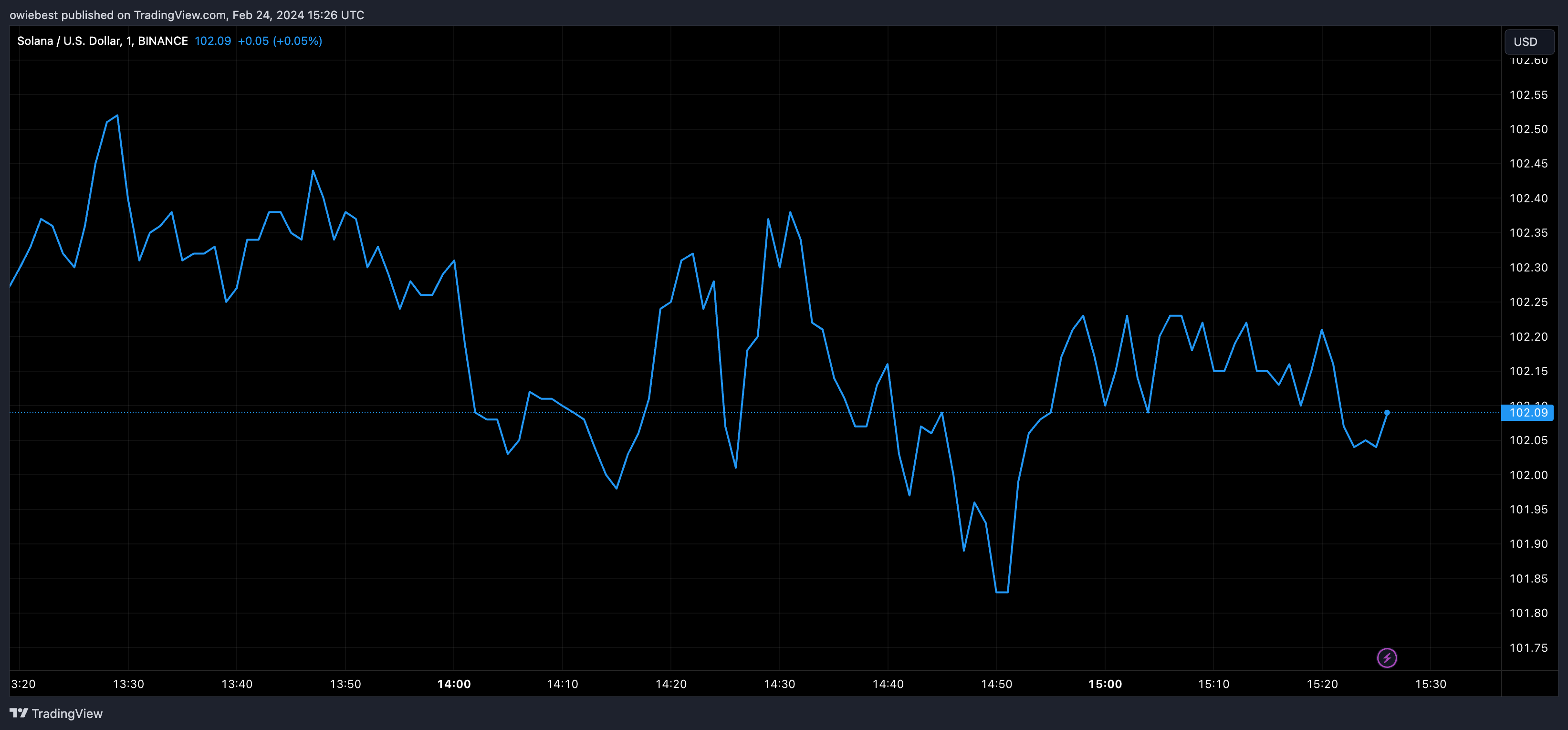This screenshot has width=1568, height=730.
Task: Click the 102.40 price axis label
Action: click(1528, 198)
